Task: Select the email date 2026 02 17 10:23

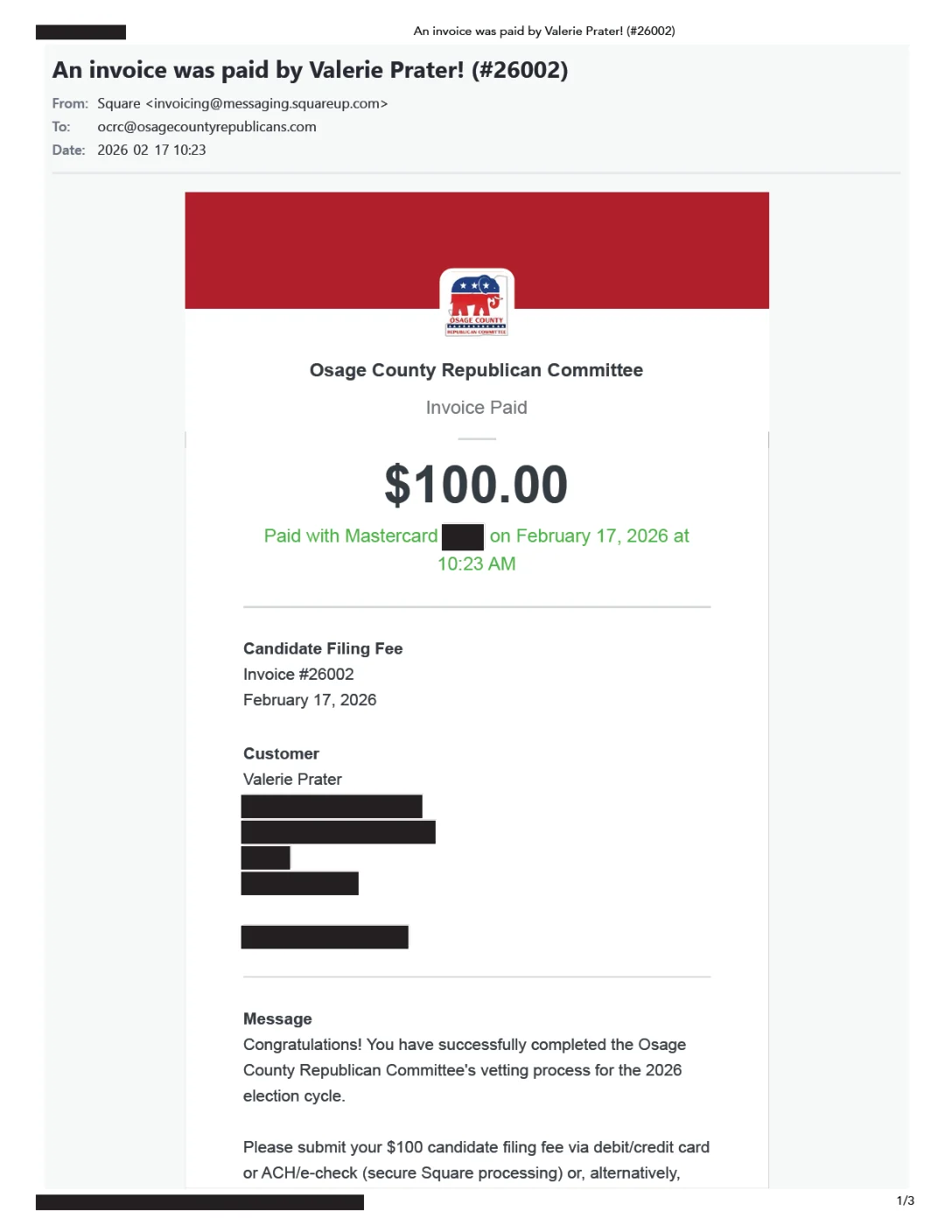Action: pyautogui.click(x=151, y=150)
